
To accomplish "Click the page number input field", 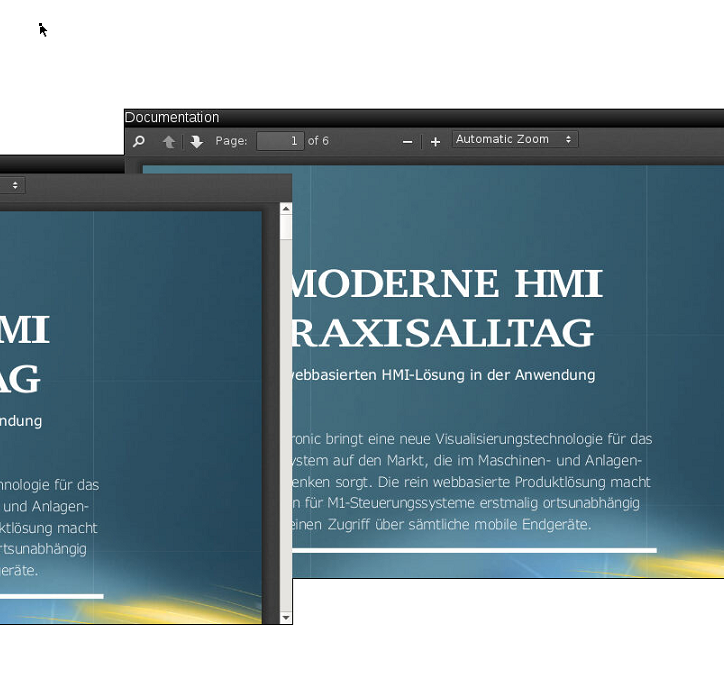I will point(280,141).
